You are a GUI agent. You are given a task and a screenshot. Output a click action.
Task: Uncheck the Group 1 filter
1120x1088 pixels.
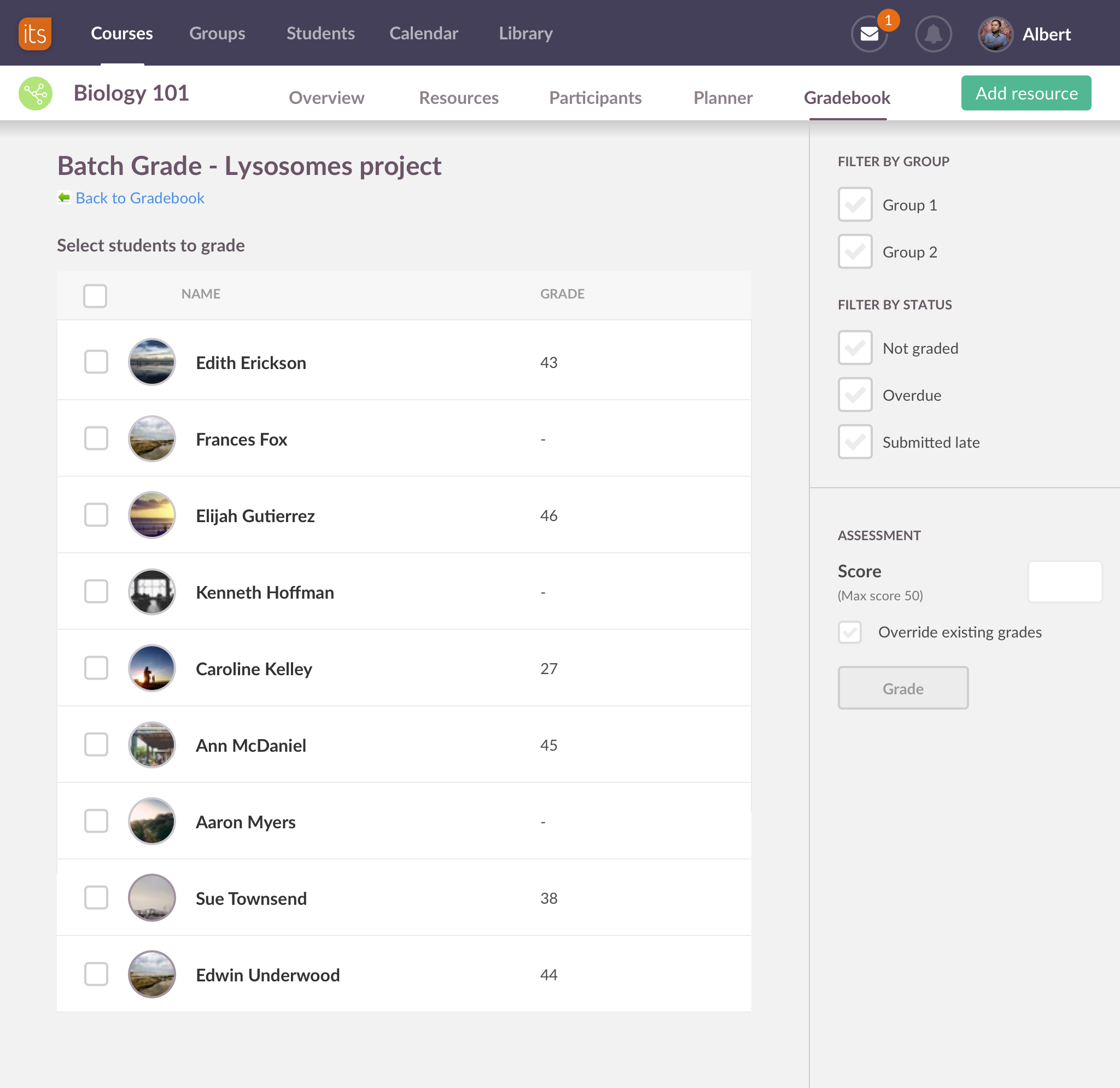854,204
